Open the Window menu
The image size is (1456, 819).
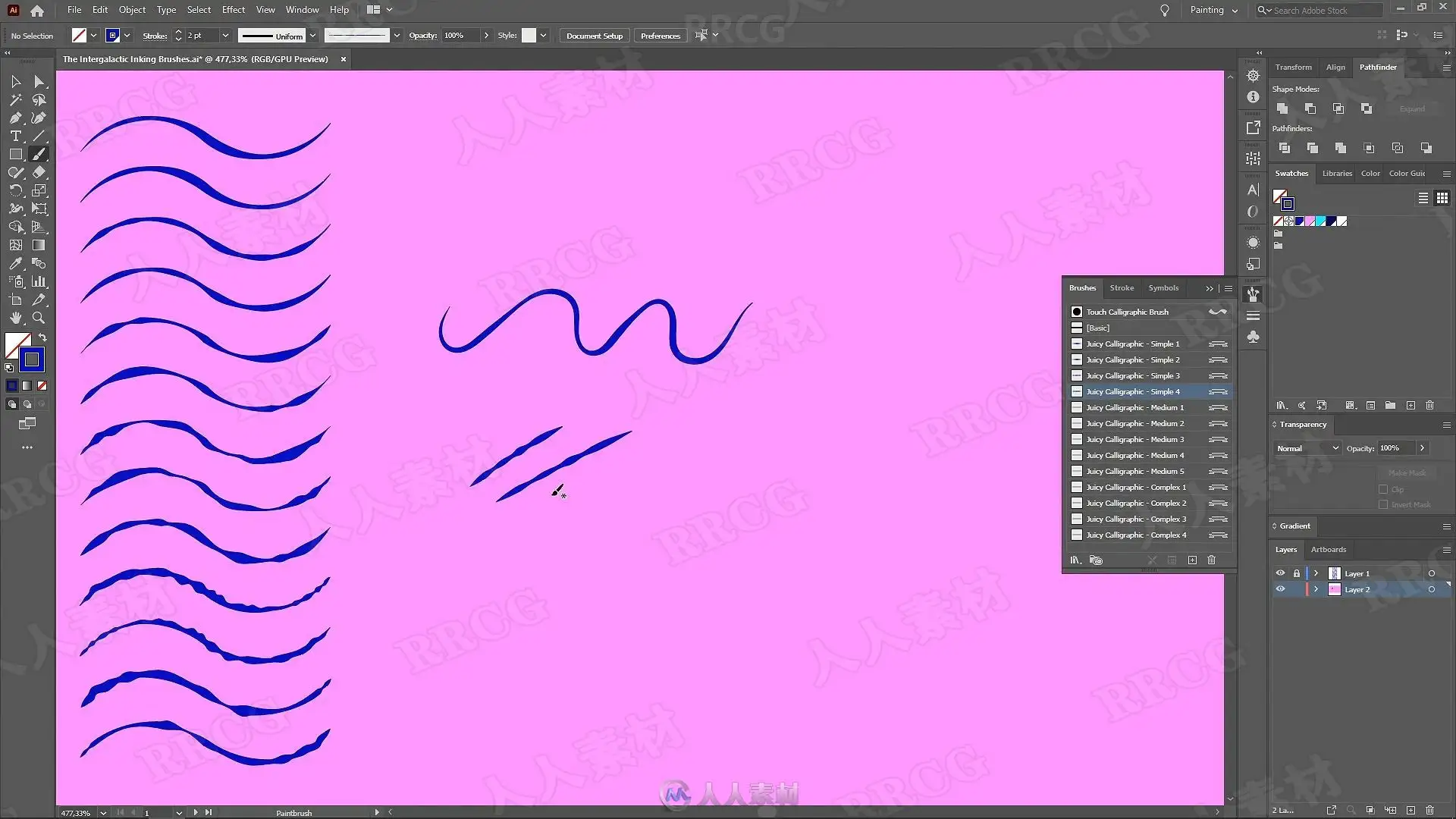[302, 10]
